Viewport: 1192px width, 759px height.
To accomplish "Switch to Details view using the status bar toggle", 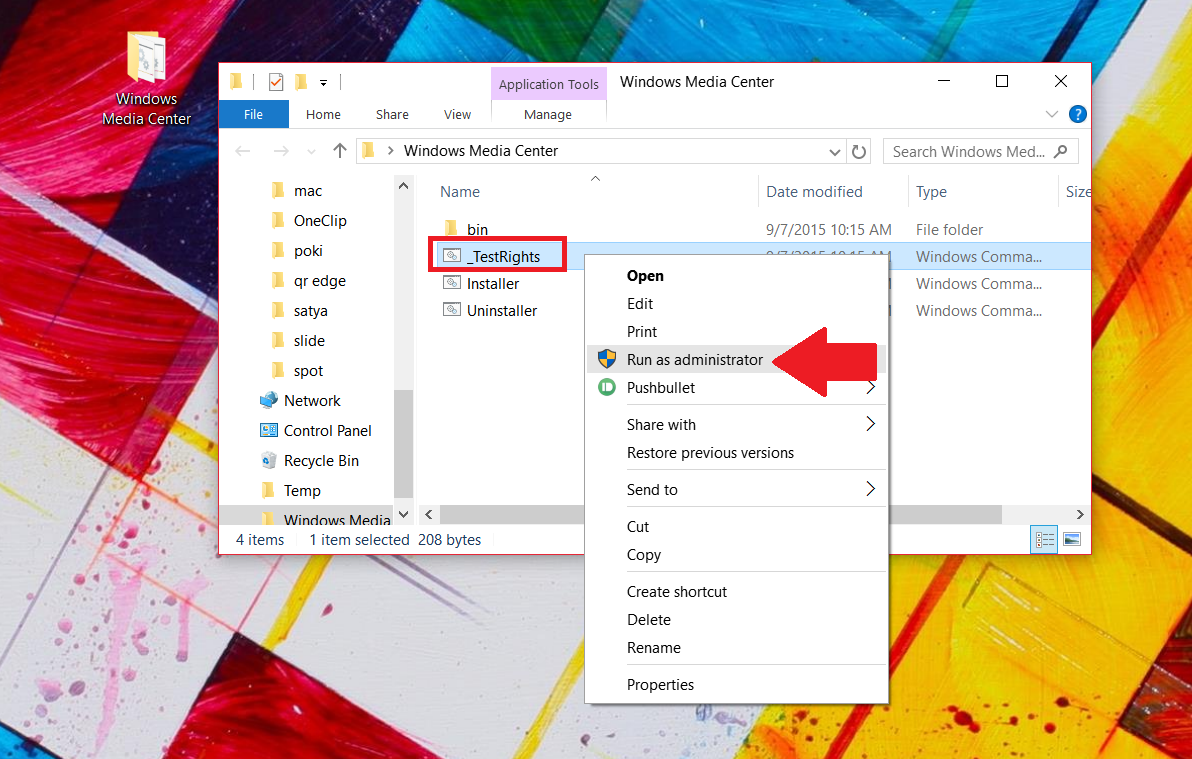I will (1044, 539).
